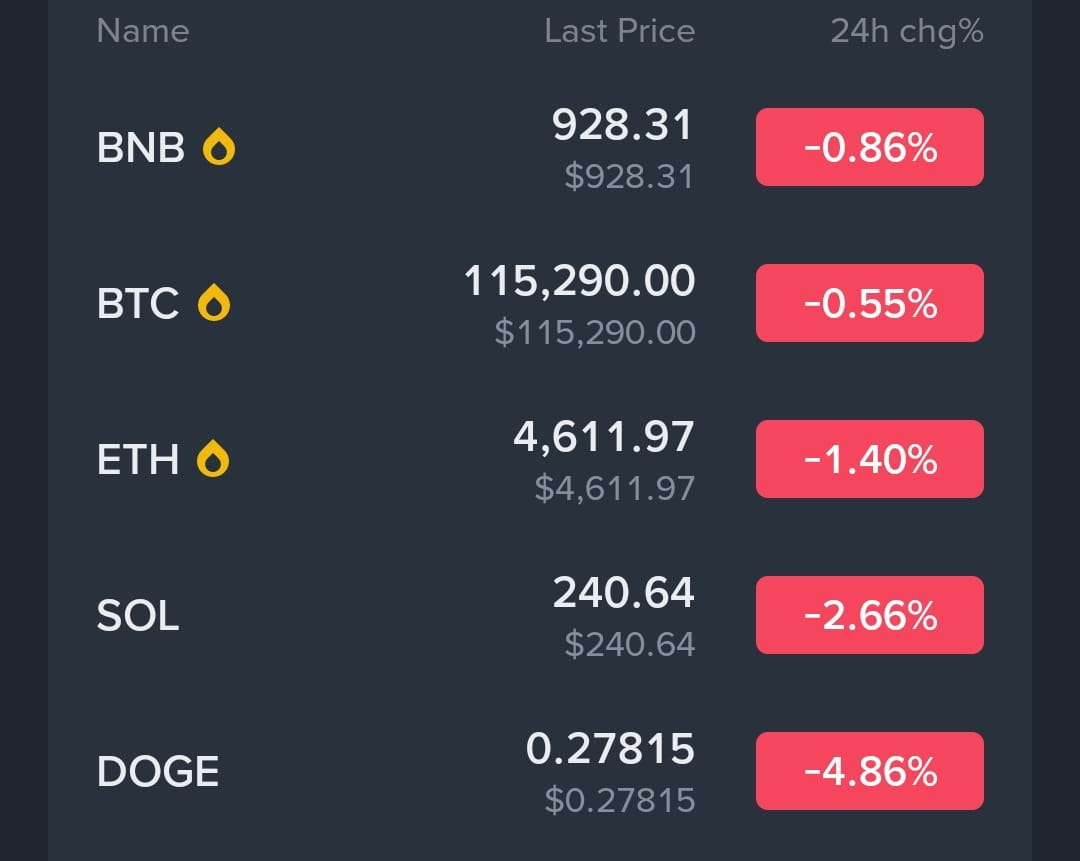Sort by Last Price column header
The width and height of the screenshot is (1080, 861).
[x=619, y=31]
